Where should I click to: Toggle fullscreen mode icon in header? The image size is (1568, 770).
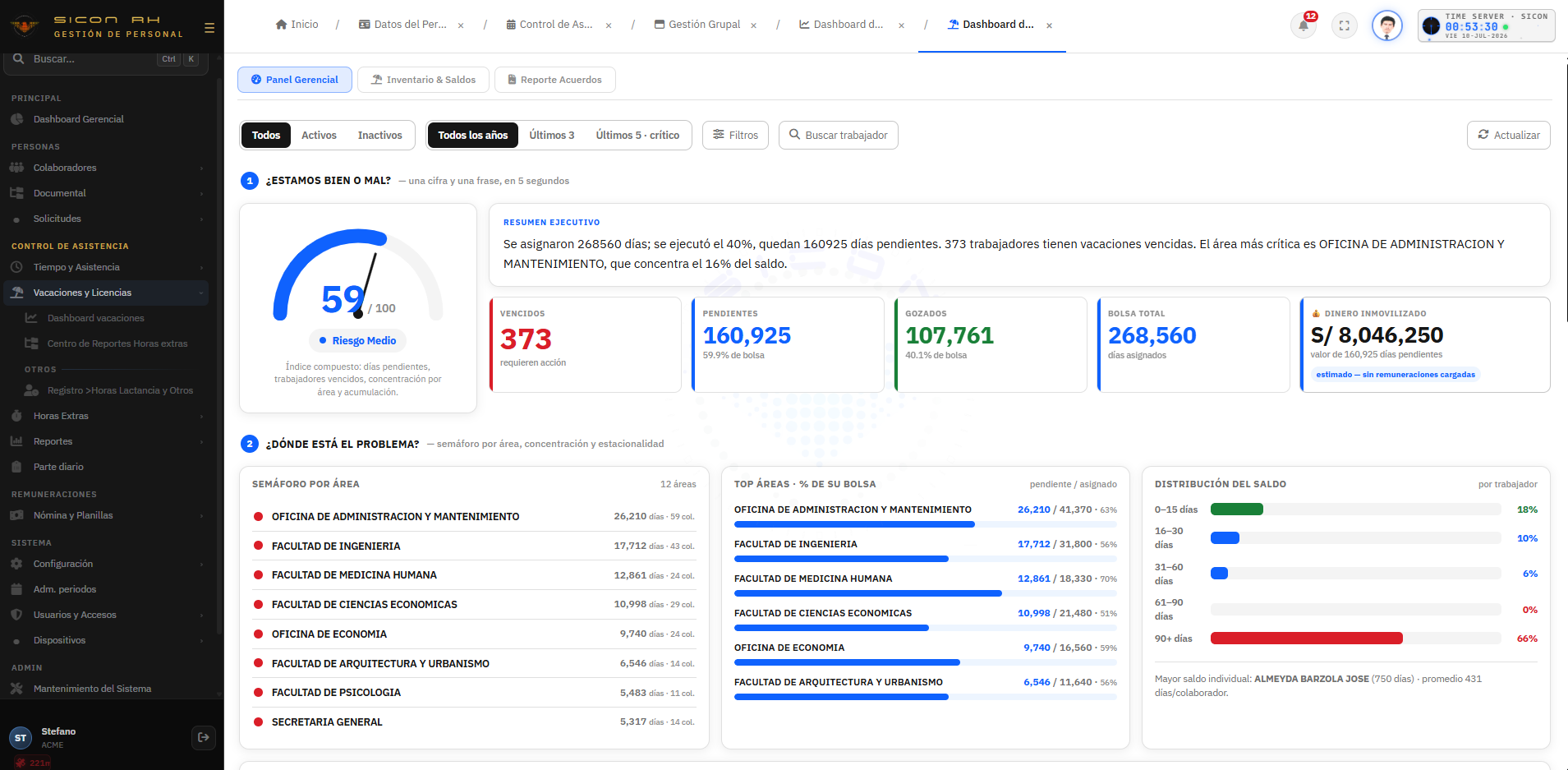click(x=1345, y=25)
